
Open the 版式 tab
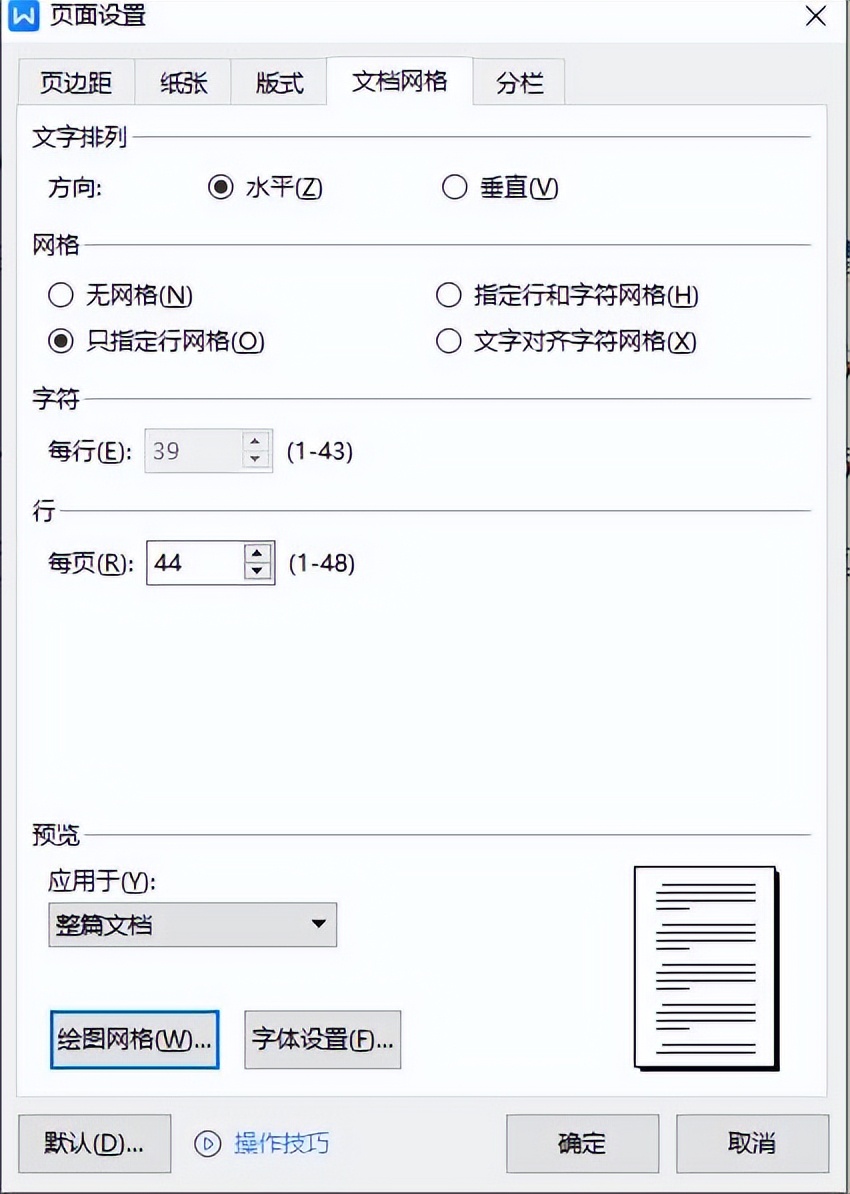pos(280,82)
